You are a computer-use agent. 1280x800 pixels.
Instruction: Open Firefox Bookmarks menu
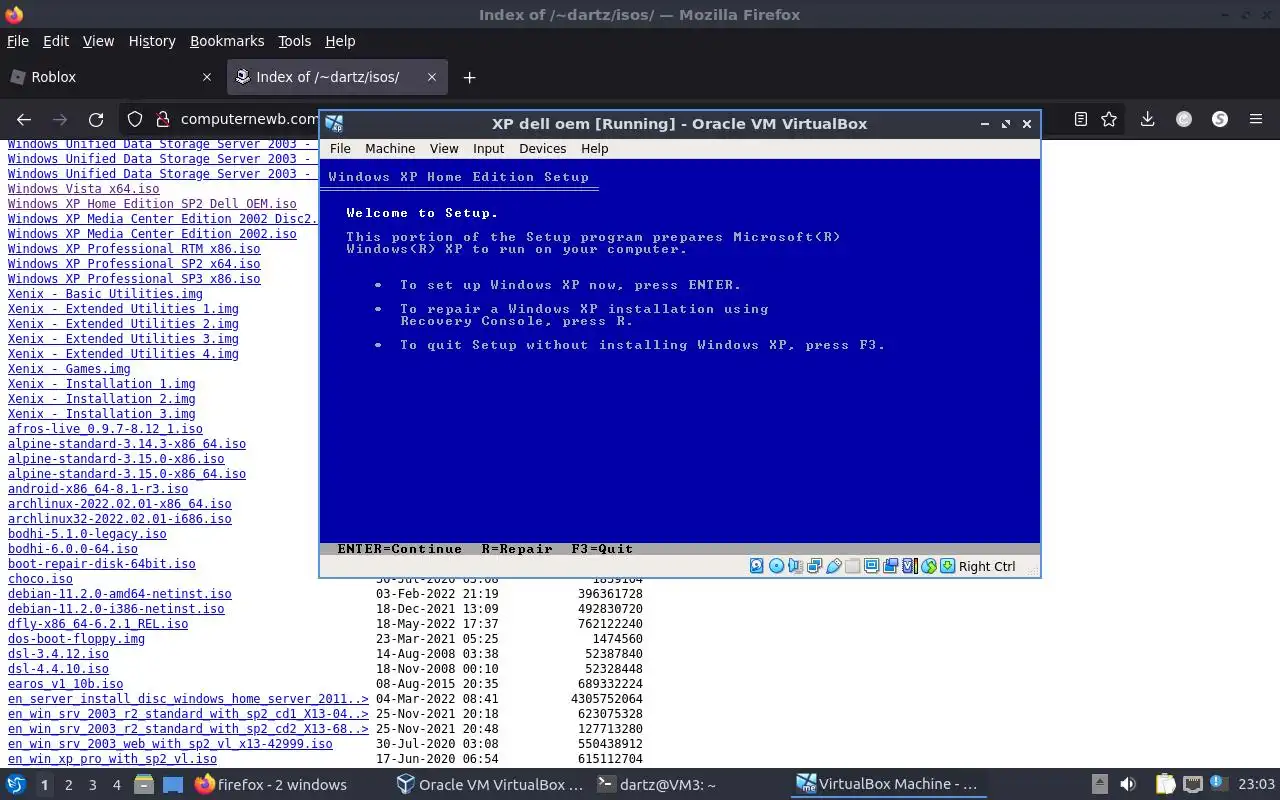227,41
